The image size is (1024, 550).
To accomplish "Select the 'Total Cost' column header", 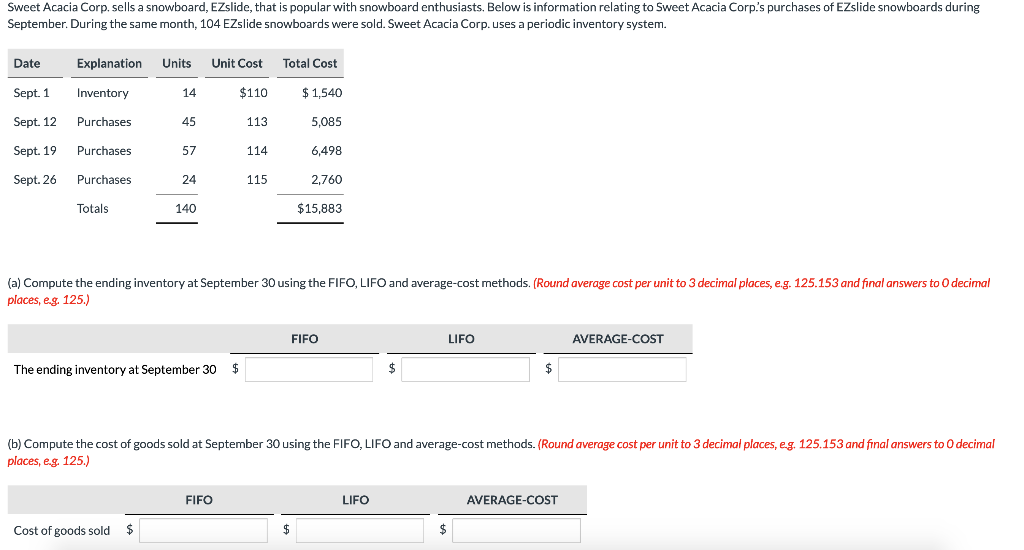I will click(x=310, y=63).
